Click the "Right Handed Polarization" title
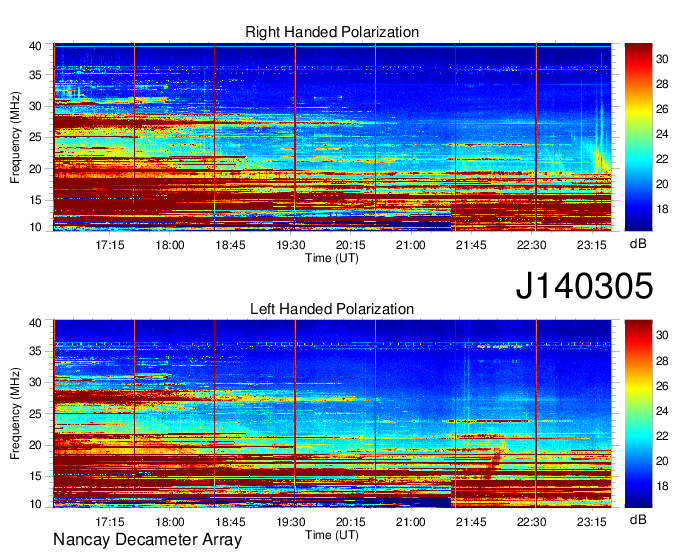This screenshot has width=680, height=552. [332, 32]
